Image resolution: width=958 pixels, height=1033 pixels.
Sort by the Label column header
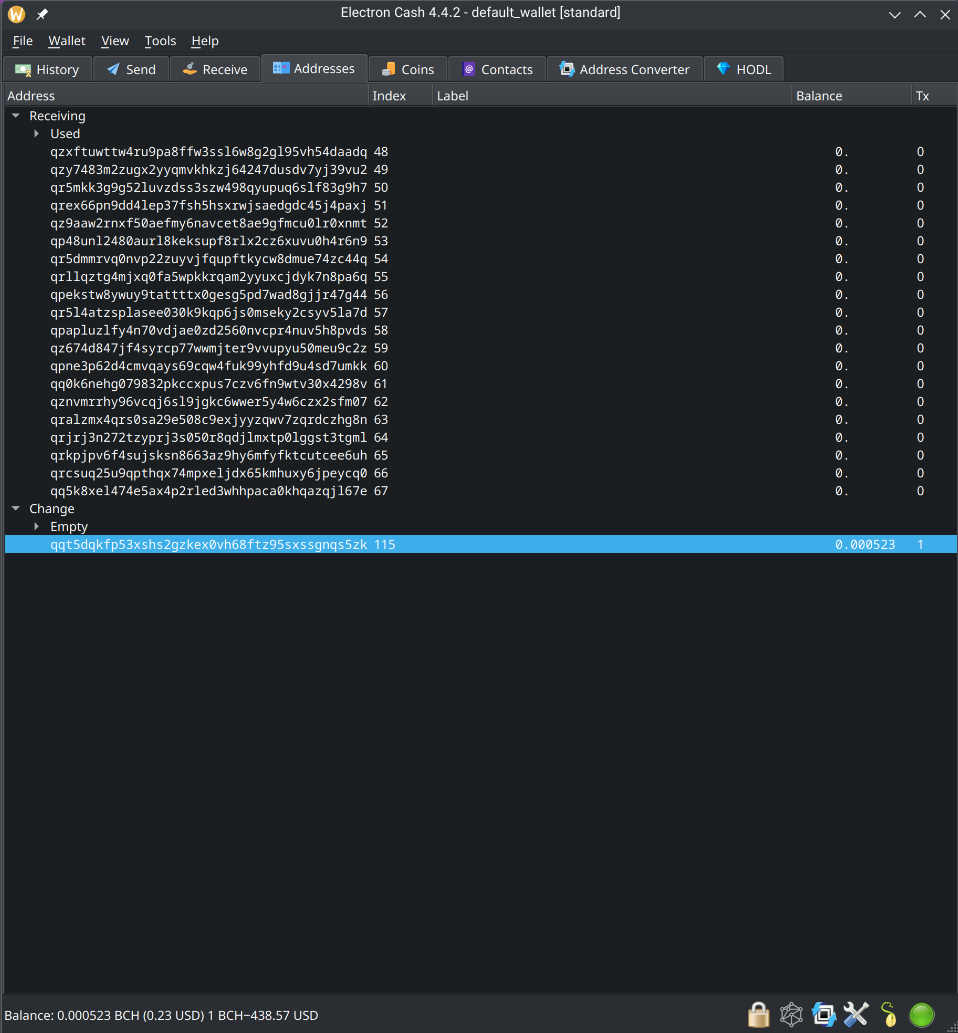click(612, 96)
